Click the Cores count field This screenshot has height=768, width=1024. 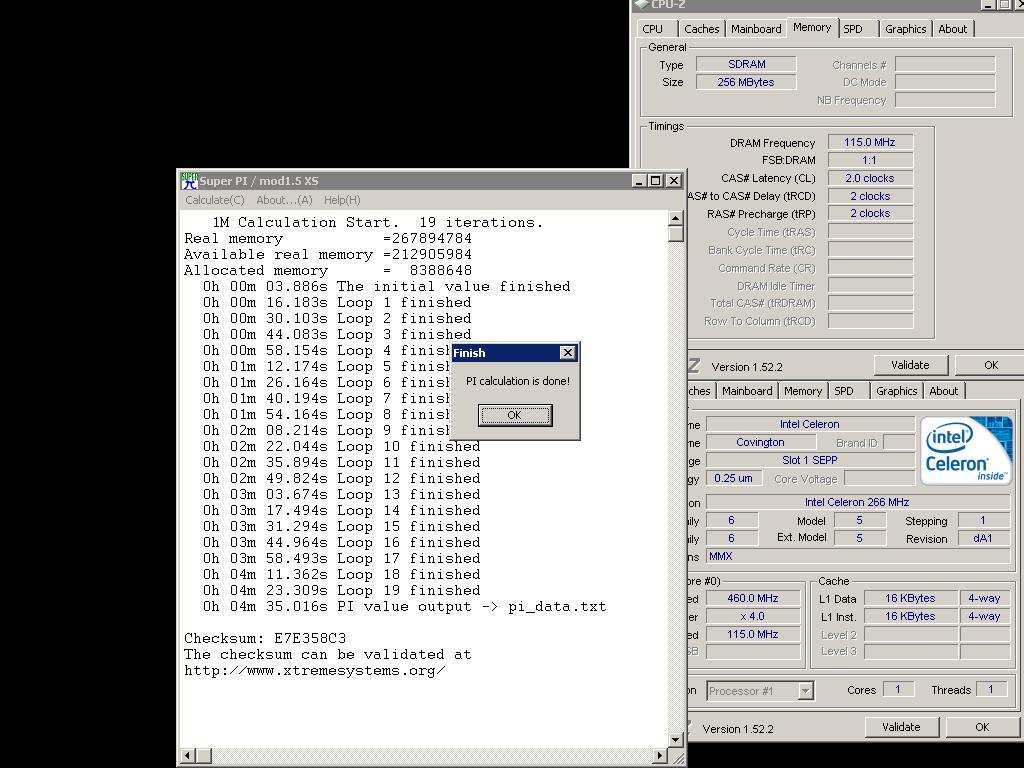898,690
